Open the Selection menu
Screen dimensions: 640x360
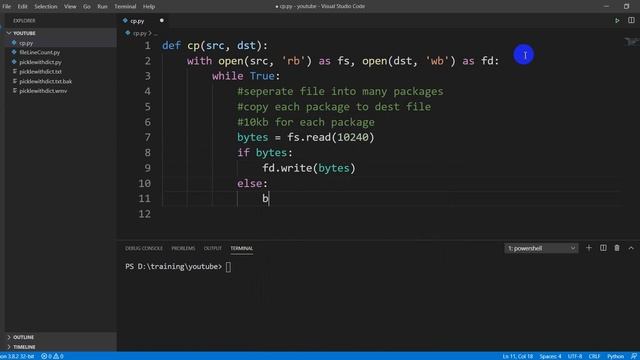(46, 7)
